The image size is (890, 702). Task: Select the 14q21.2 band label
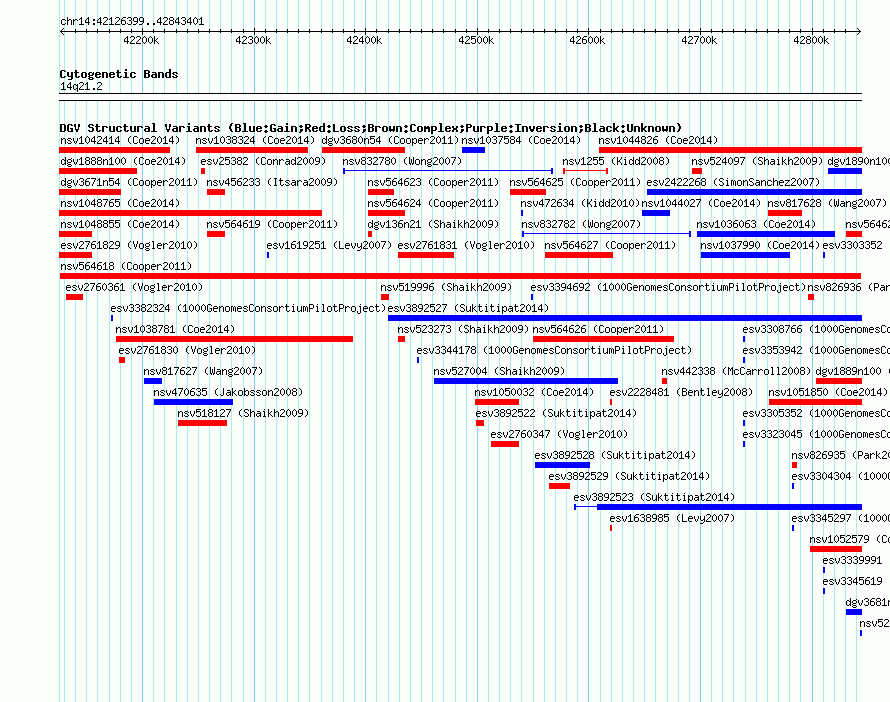pyautogui.click(x=81, y=86)
